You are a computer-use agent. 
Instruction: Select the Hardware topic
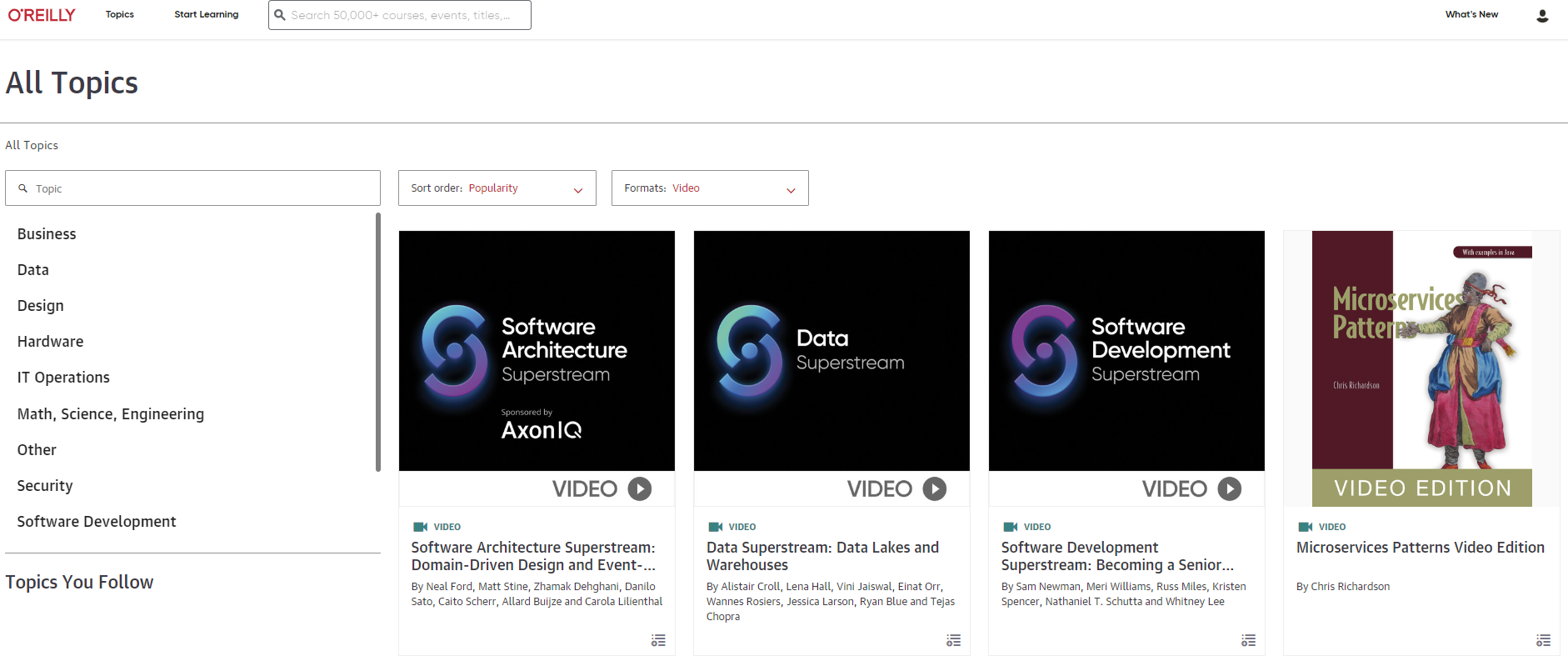click(50, 342)
